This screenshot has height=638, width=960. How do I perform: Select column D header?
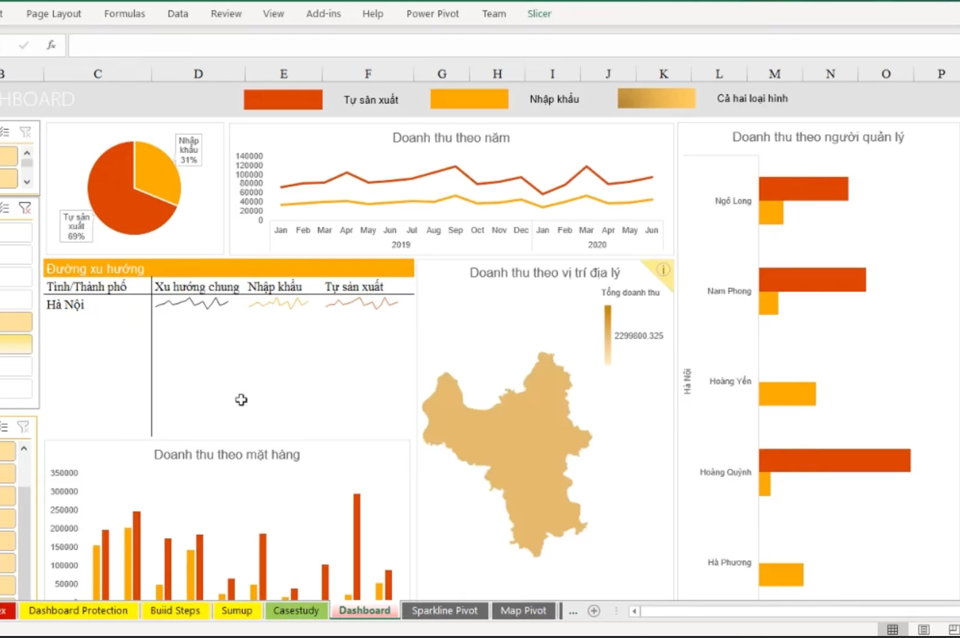tap(198, 74)
